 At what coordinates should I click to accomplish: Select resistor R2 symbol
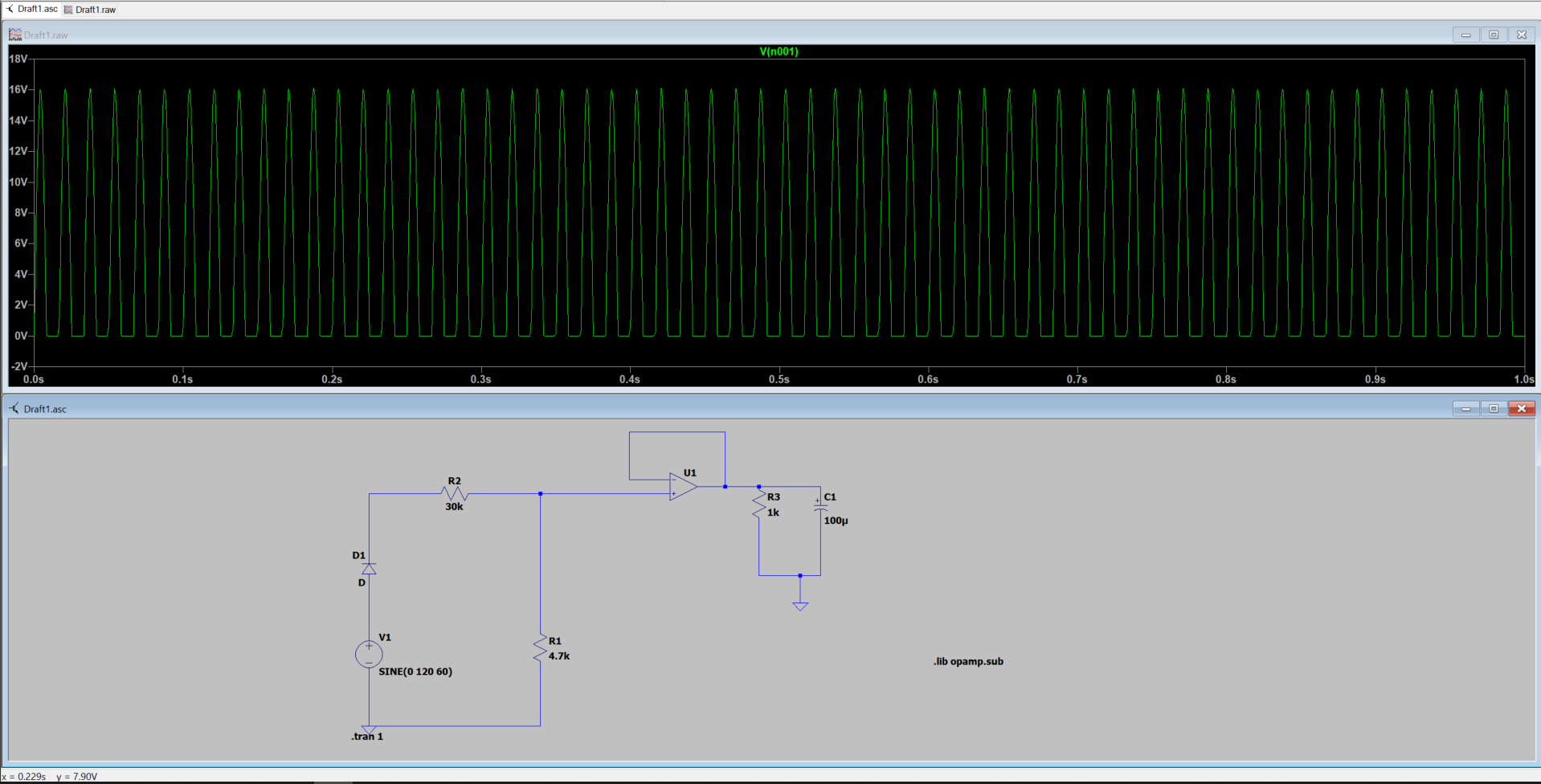pyautogui.click(x=455, y=493)
